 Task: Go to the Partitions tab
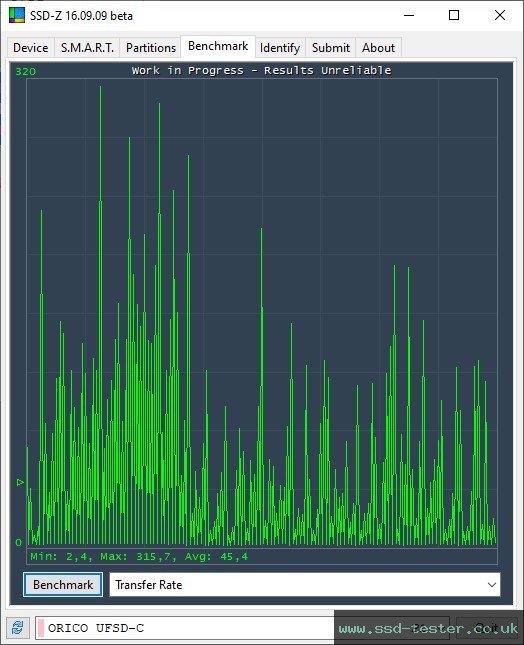pos(151,48)
